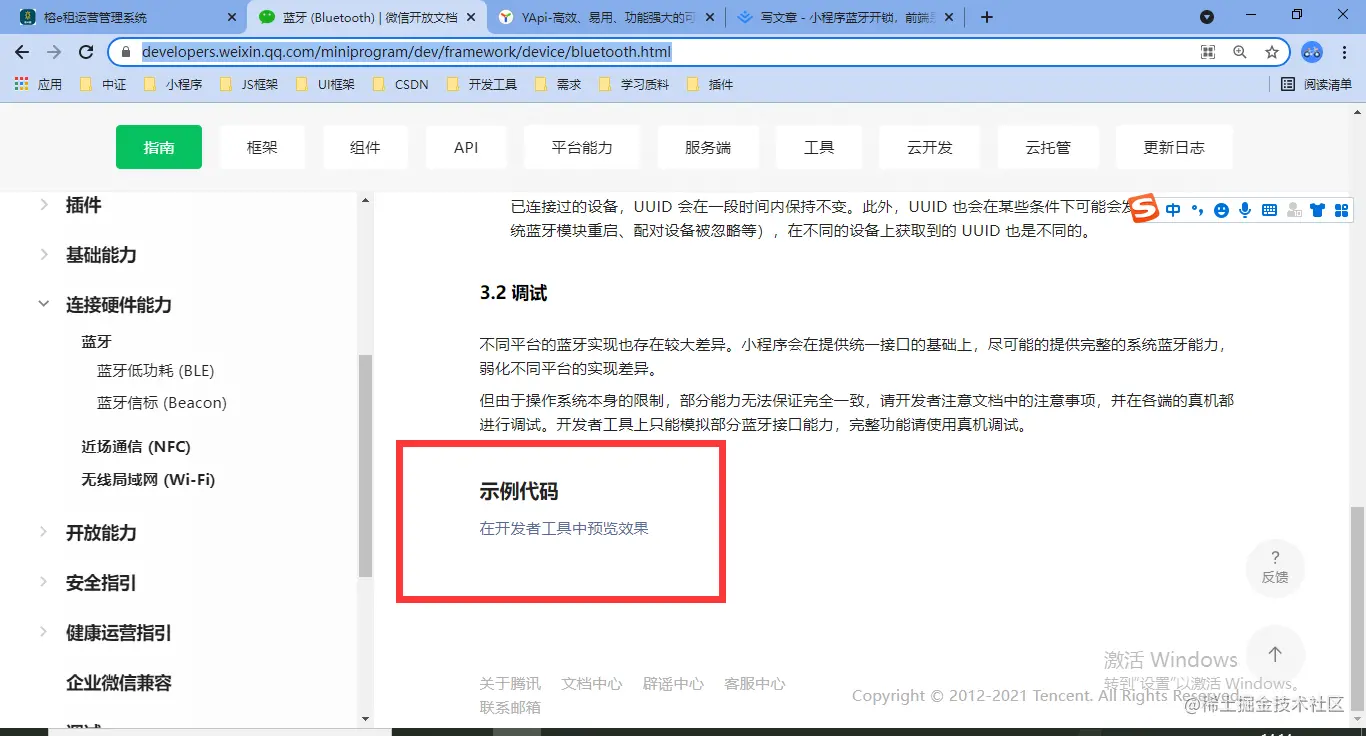Go forward with the browser arrow

click(54, 52)
